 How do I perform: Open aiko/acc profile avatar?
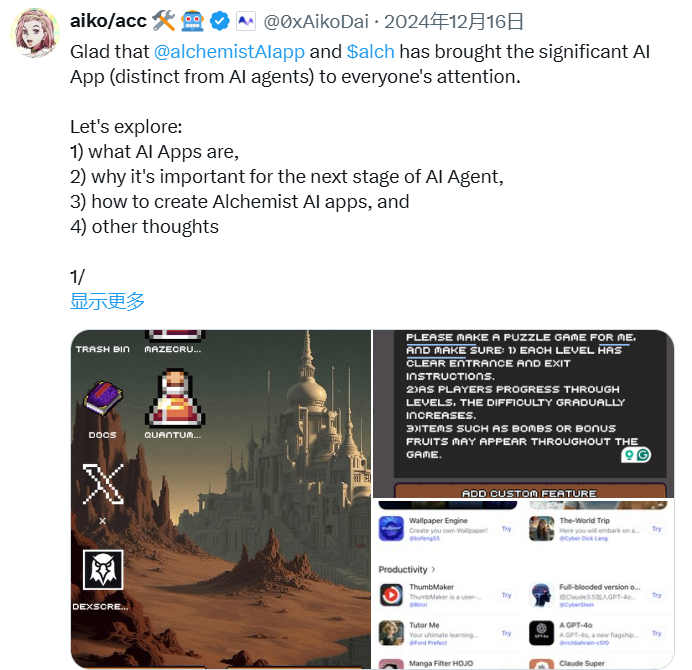coord(35,33)
